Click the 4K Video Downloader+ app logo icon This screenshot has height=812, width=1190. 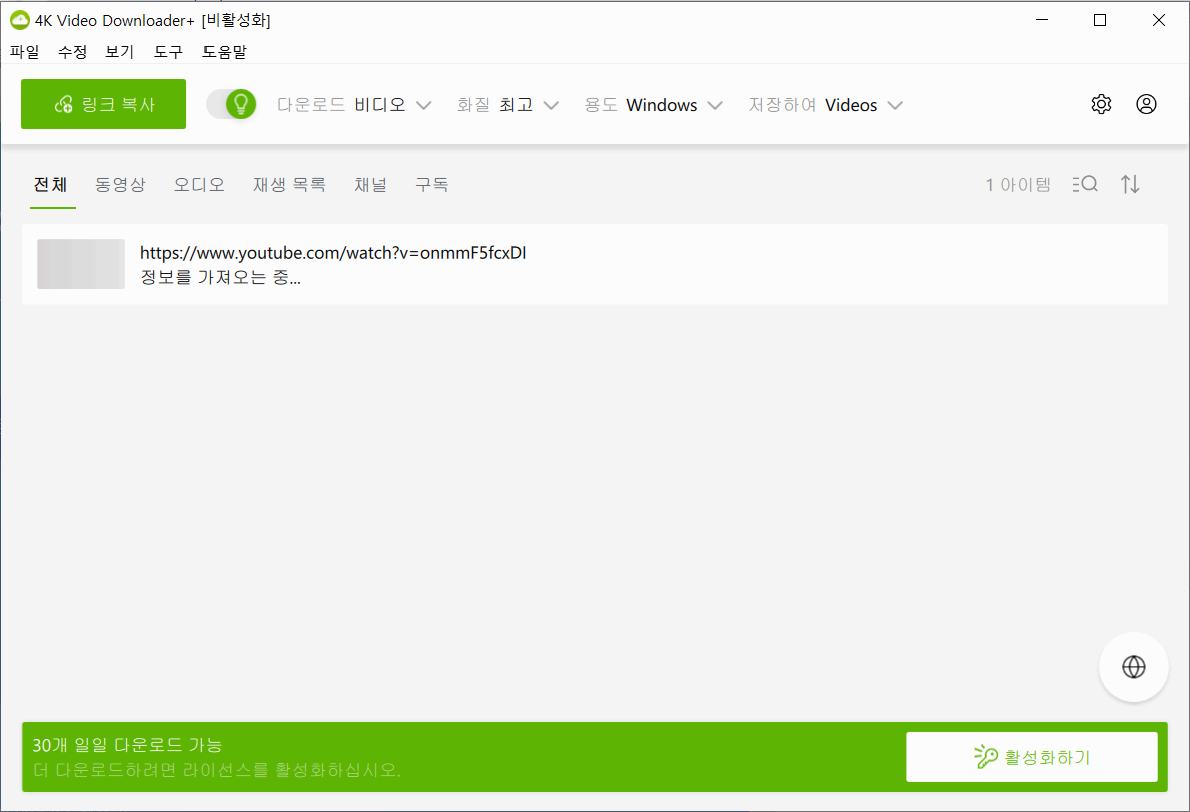[x=20, y=20]
